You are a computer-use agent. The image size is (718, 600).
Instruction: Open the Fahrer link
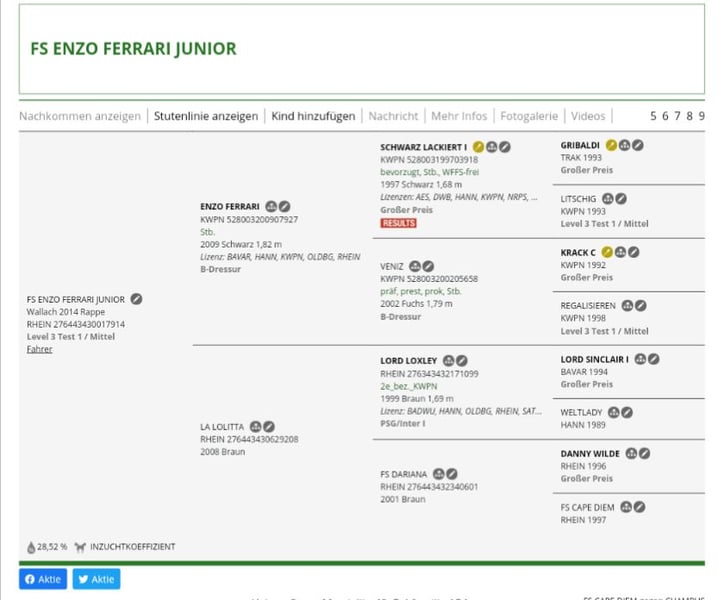point(39,349)
